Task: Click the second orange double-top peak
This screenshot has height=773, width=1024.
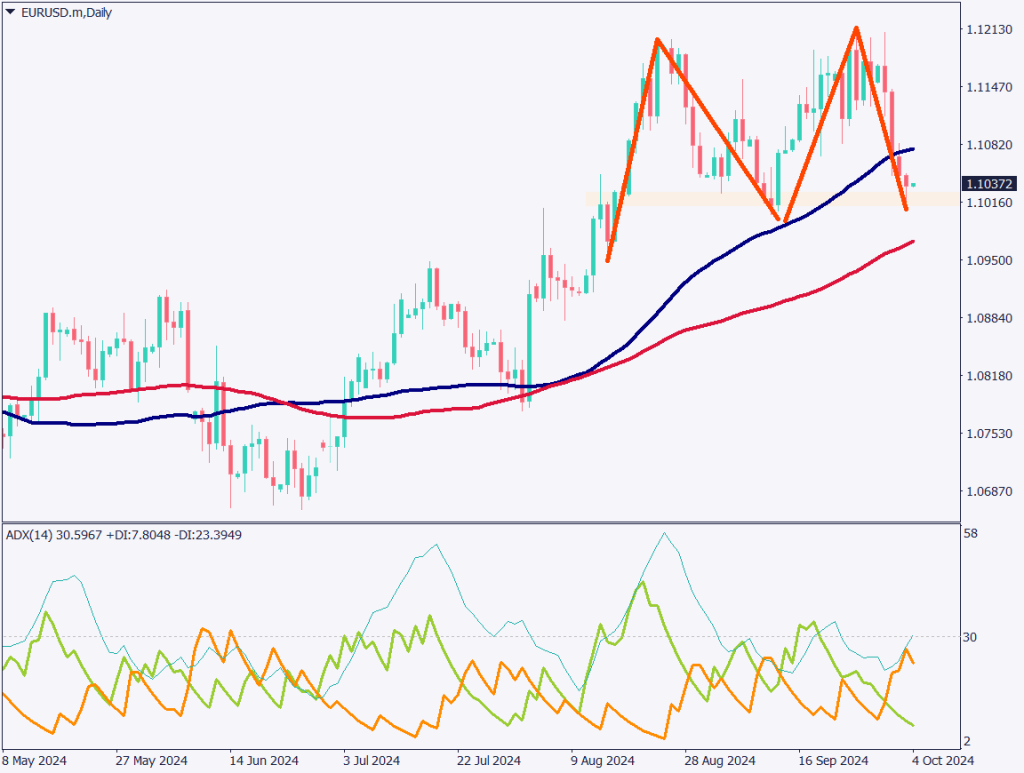Action: [856, 28]
